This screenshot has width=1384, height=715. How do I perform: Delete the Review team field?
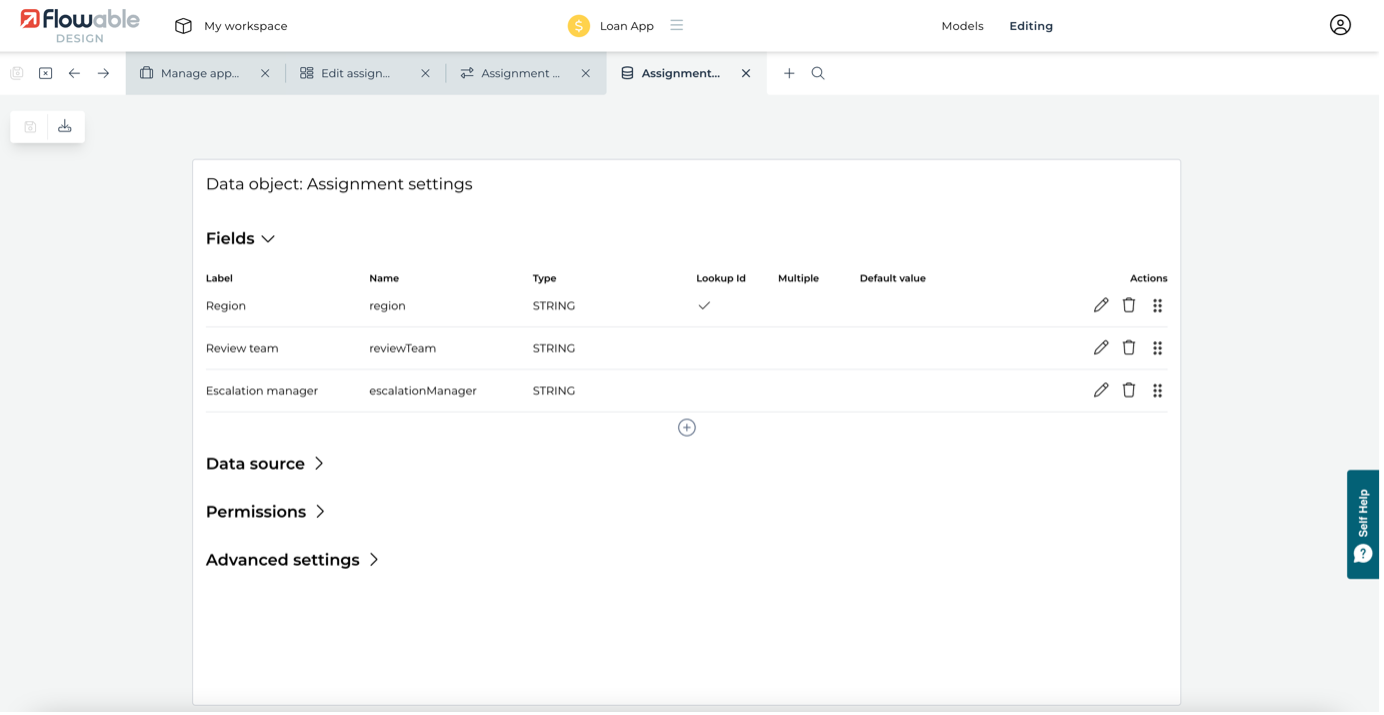(x=1129, y=348)
